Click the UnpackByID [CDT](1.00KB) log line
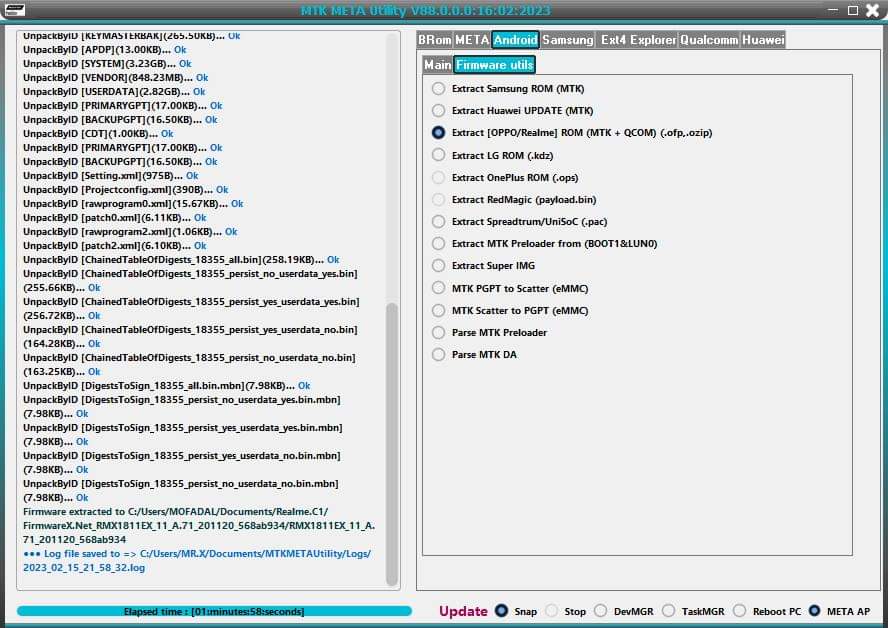This screenshot has height=628, width=888. tap(98, 134)
